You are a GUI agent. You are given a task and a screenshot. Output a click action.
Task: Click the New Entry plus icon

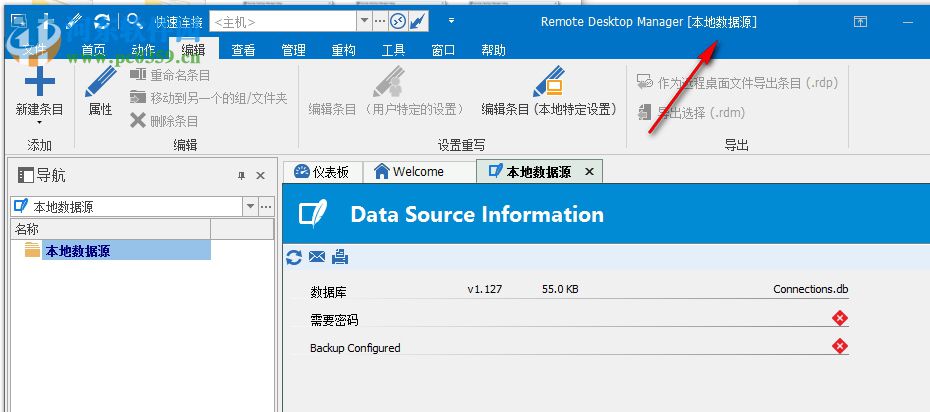(x=40, y=81)
